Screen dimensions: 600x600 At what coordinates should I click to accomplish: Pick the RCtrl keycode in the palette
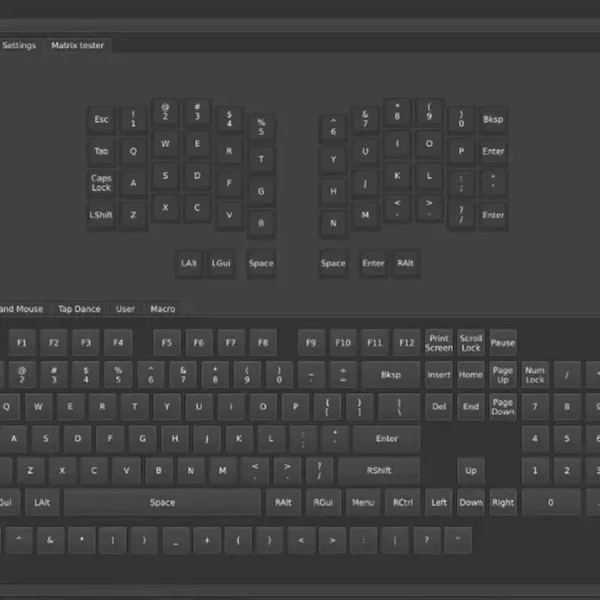[403, 502]
